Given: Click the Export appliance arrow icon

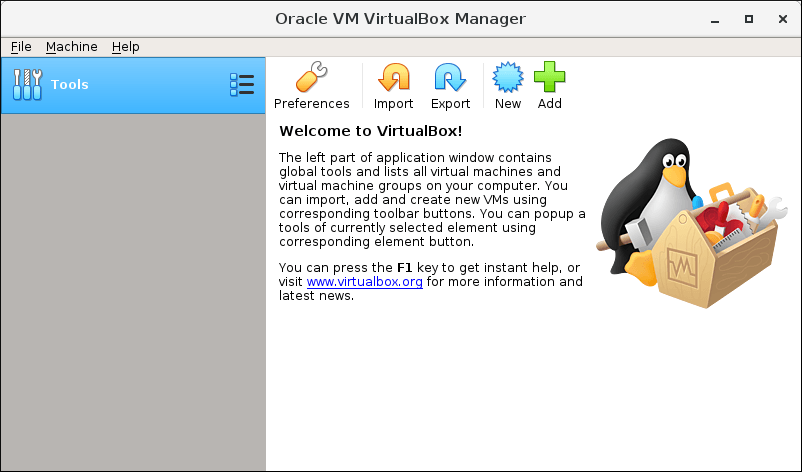Looking at the screenshot, I should pyautogui.click(x=450, y=77).
